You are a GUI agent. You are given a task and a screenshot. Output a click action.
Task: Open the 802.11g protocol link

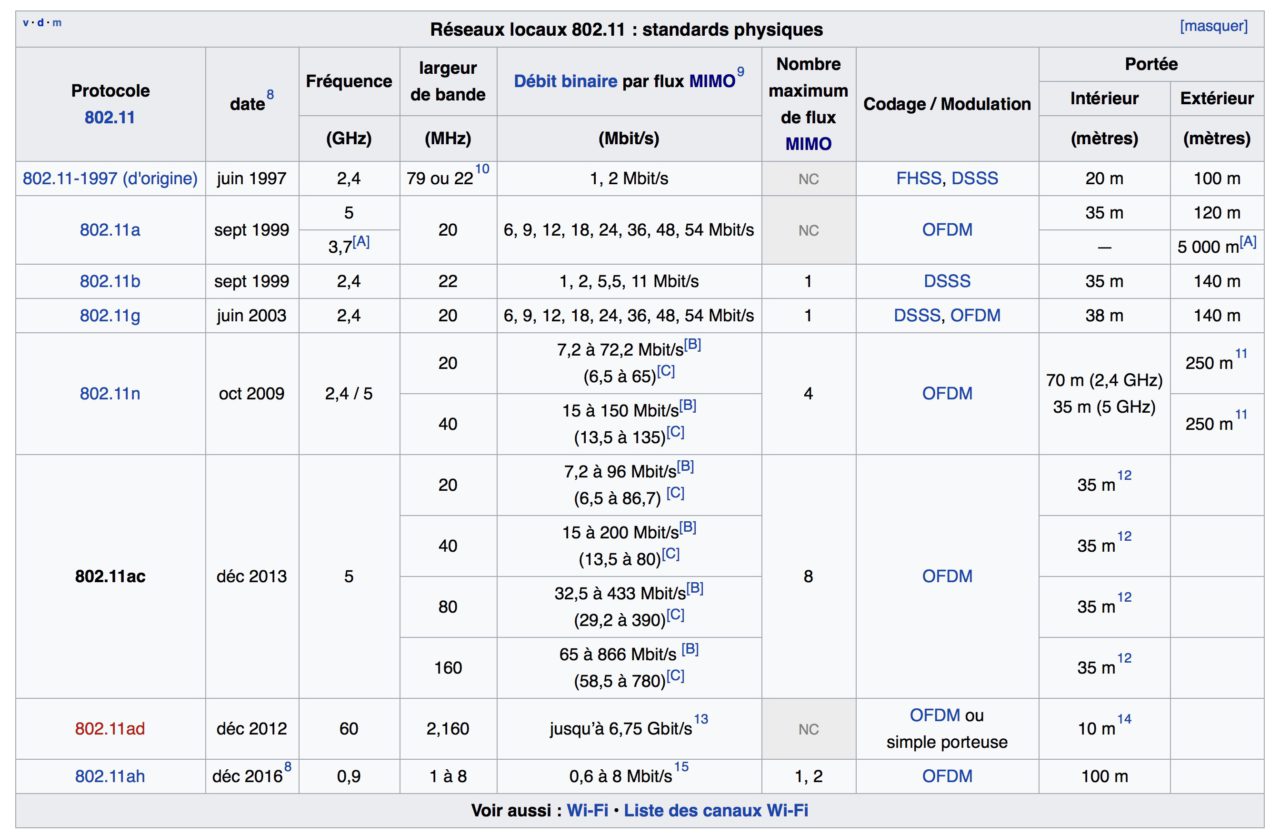pyautogui.click(x=110, y=315)
